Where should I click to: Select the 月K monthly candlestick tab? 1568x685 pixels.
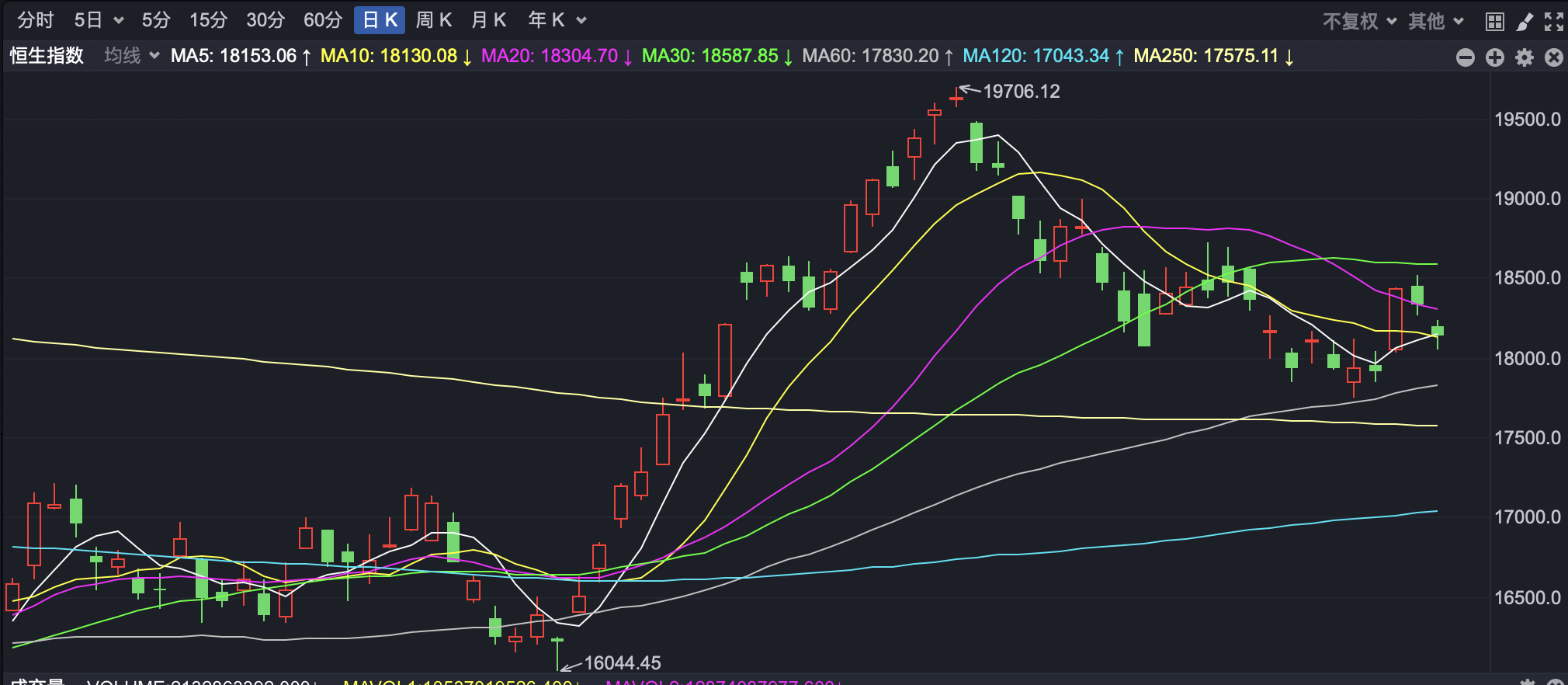pos(489,20)
